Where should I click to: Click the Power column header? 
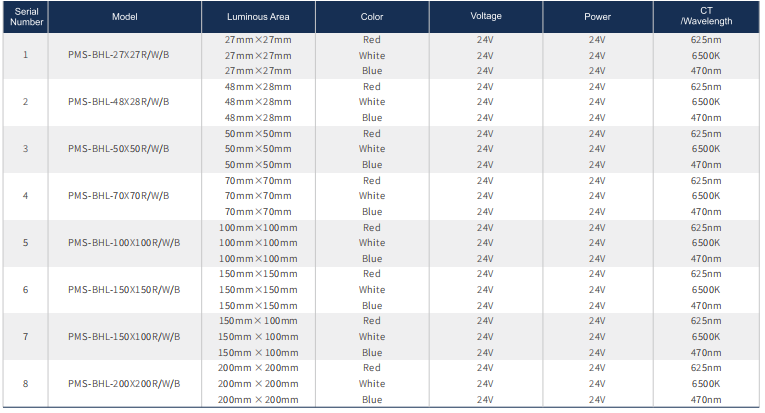click(597, 17)
